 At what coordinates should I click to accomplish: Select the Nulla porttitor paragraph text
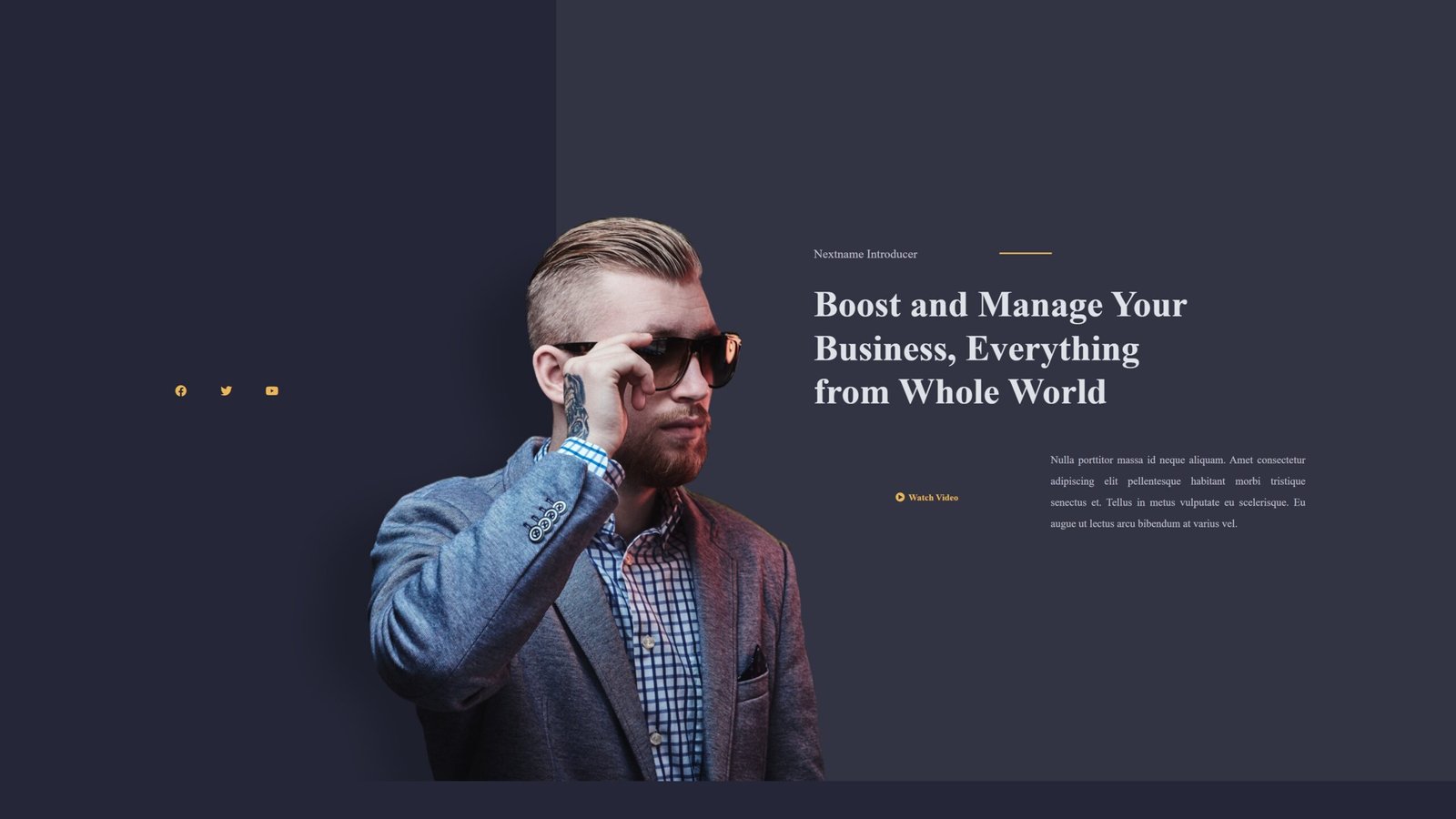(1178, 491)
